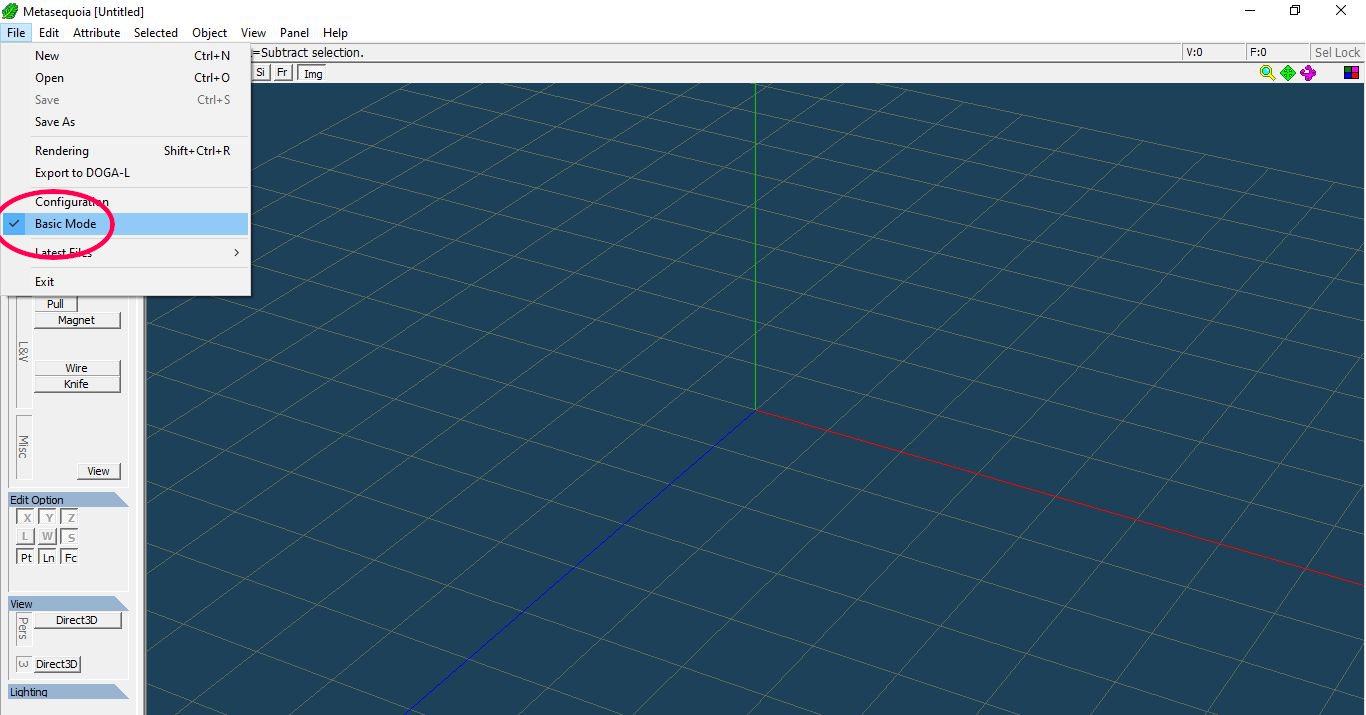Image resolution: width=1366 pixels, height=715 pixels.
Task: Collapse the Edit Option panel header
Action: pos(67,500)
